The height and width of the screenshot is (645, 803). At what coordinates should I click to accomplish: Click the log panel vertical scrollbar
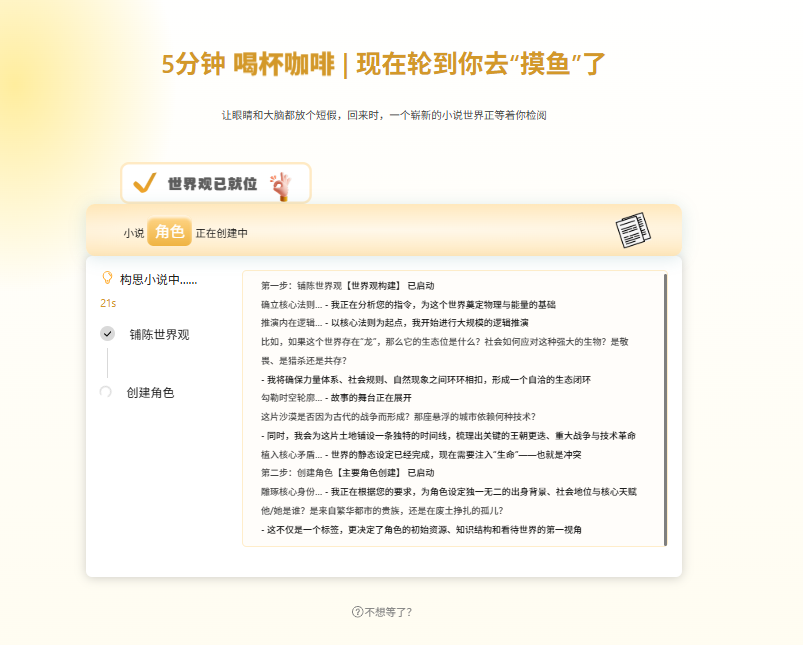tap(665, 409)
